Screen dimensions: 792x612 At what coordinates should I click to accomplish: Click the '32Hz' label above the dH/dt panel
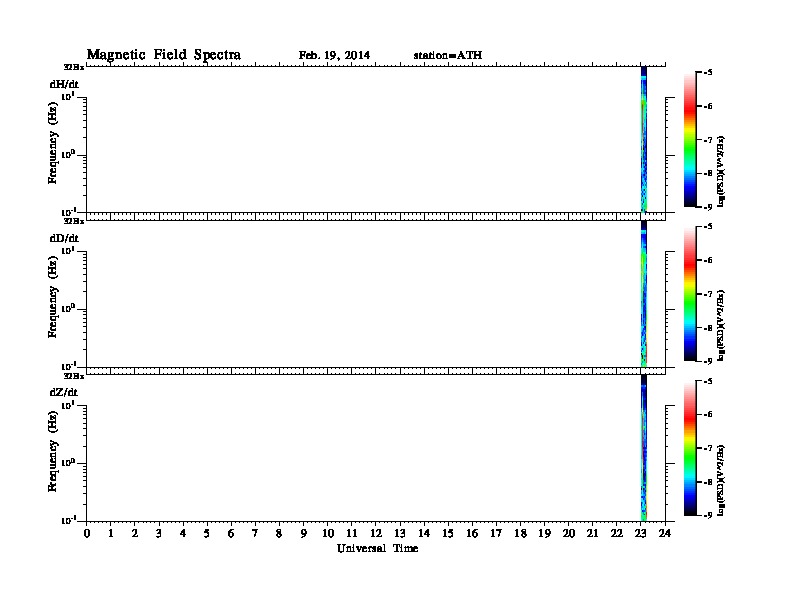pyautogui.click(x=74, y=67)
